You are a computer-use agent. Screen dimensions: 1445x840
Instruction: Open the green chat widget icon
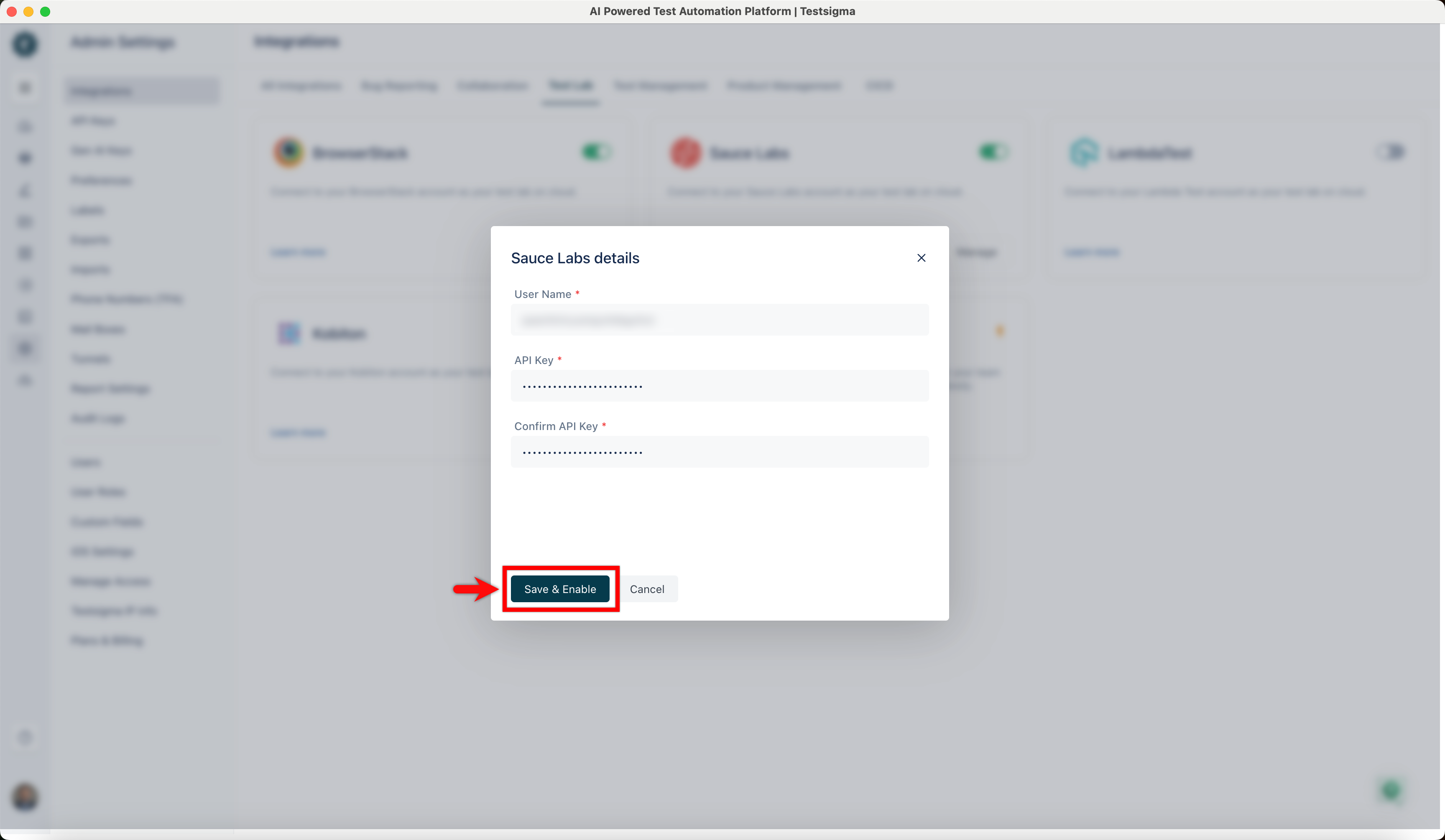pyautogui.click(x=1391, y=791)
